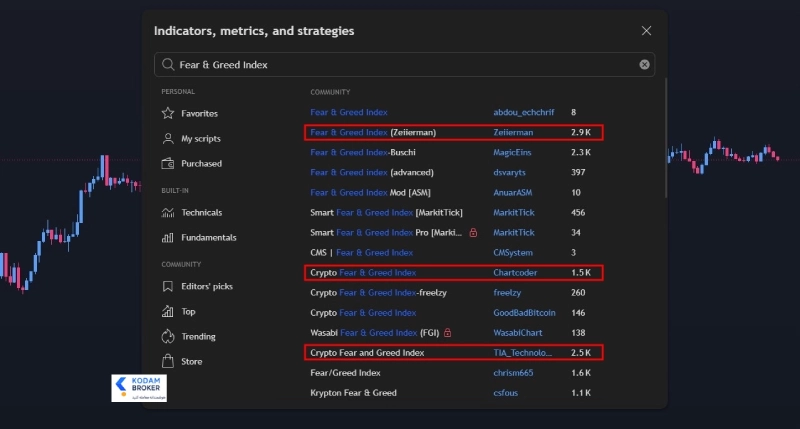Viewport: 800px width, 429px height.
Task: Open author MagicEins profile
Action: tap(512, 152)
